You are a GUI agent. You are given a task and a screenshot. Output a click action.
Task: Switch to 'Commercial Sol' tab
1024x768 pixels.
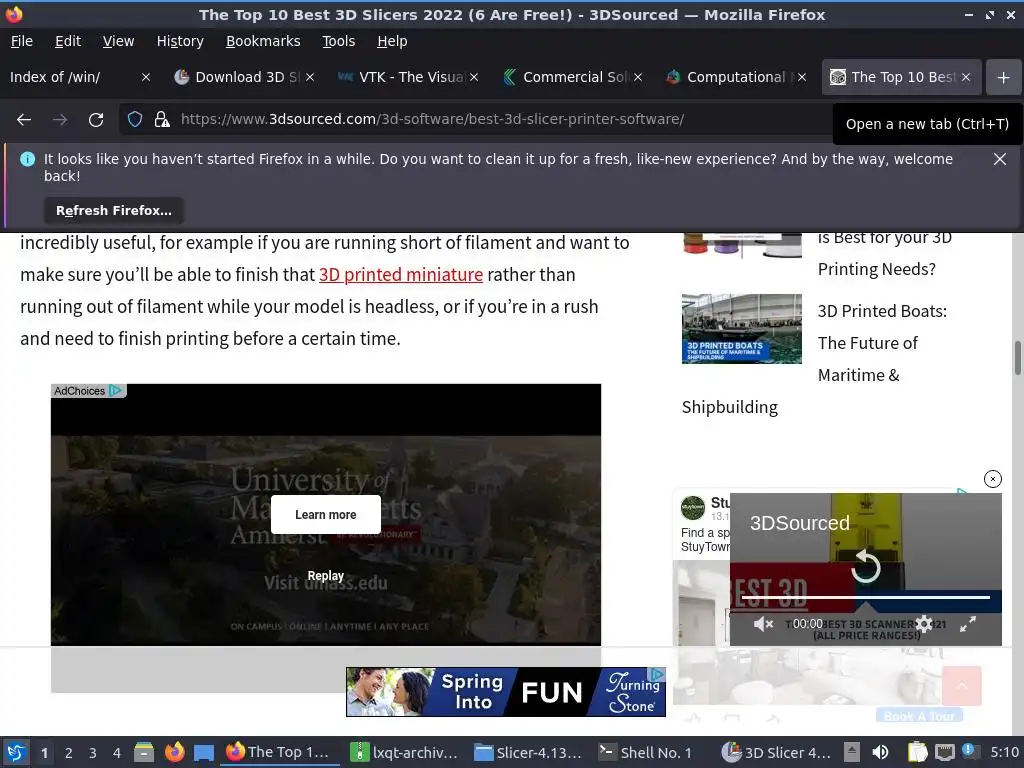[x=566, y=77]
